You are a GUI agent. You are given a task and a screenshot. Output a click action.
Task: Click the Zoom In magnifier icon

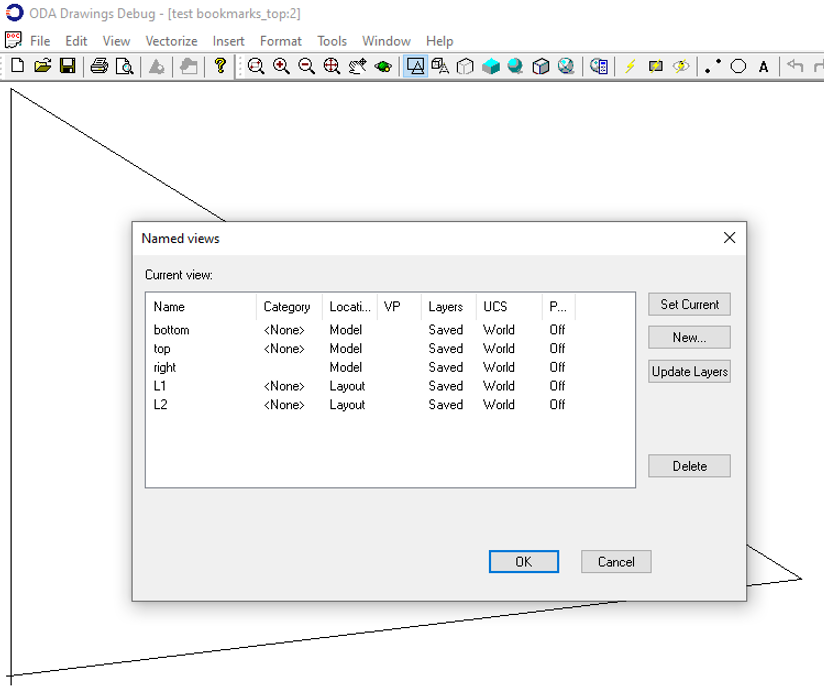[281, 69]
